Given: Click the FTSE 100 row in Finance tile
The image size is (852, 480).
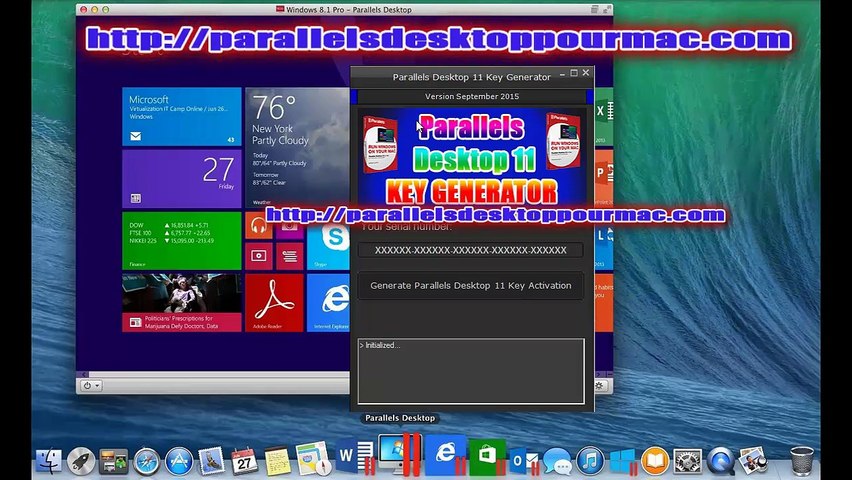Looking at the screenshot, I should point(172,233).
